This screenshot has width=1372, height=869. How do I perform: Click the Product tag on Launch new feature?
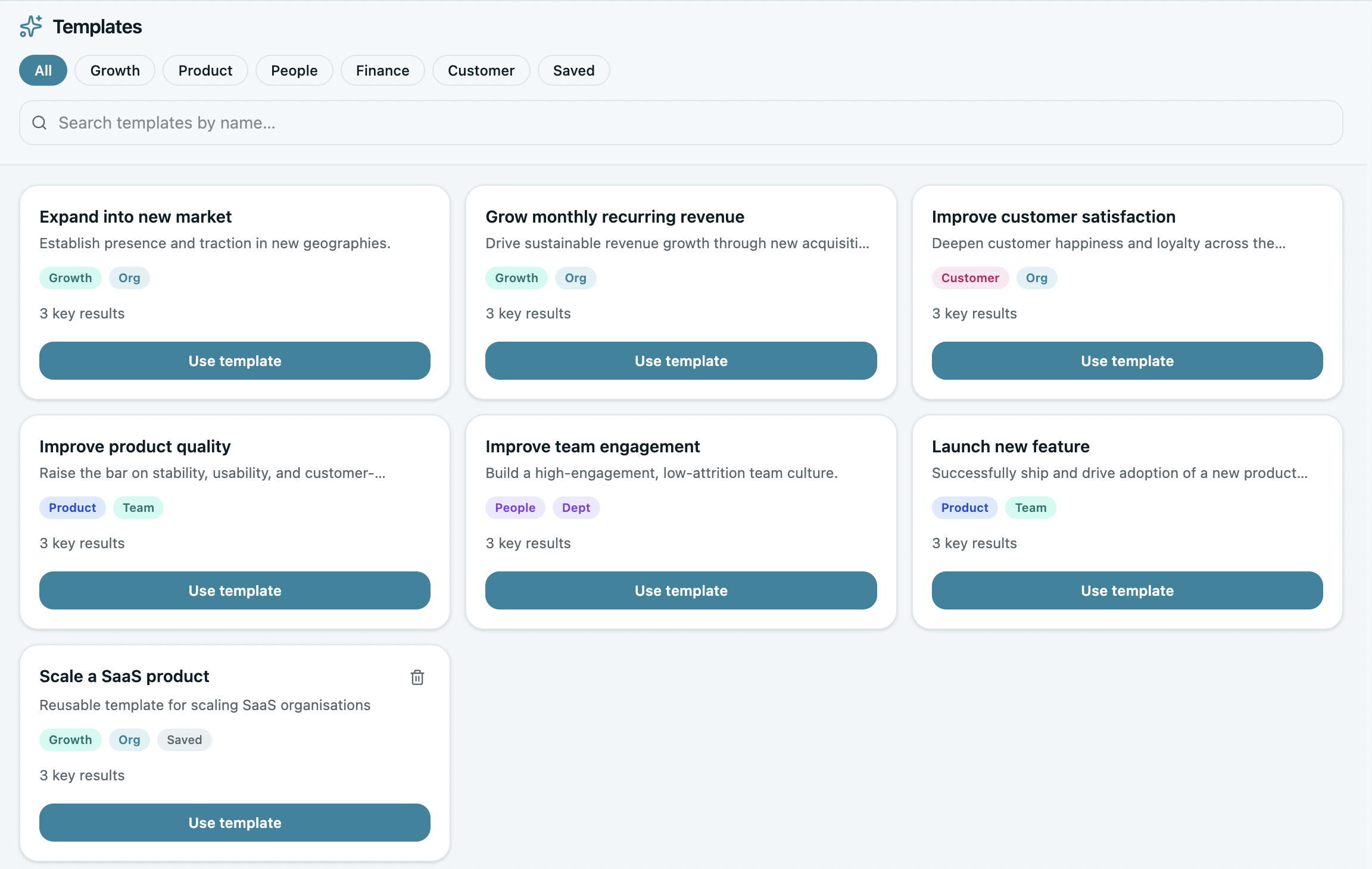click(965, 508)
